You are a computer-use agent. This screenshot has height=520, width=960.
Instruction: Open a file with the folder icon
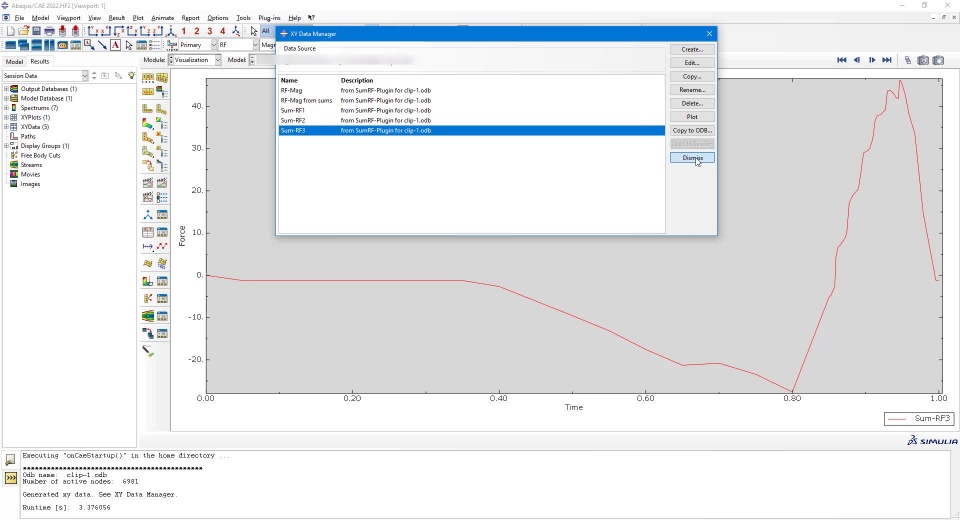[x=23, y=31]
